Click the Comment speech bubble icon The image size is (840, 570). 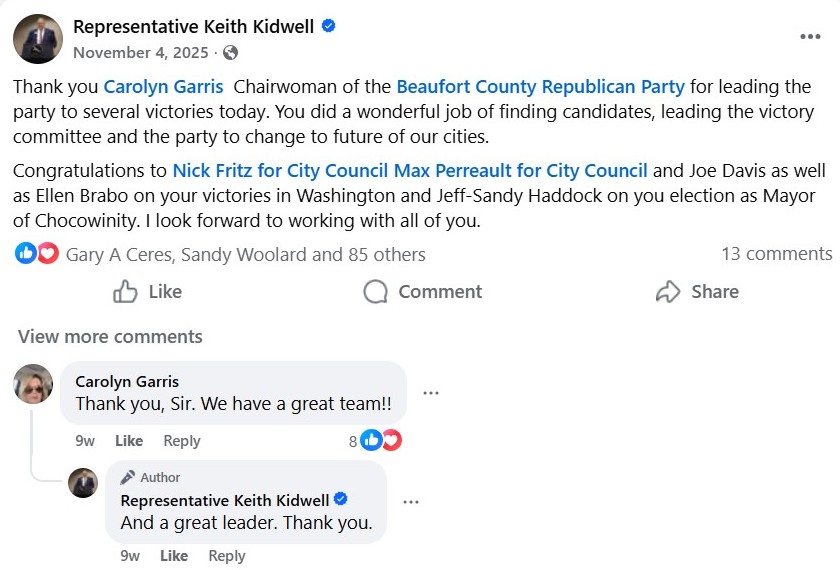coord(375,292)
